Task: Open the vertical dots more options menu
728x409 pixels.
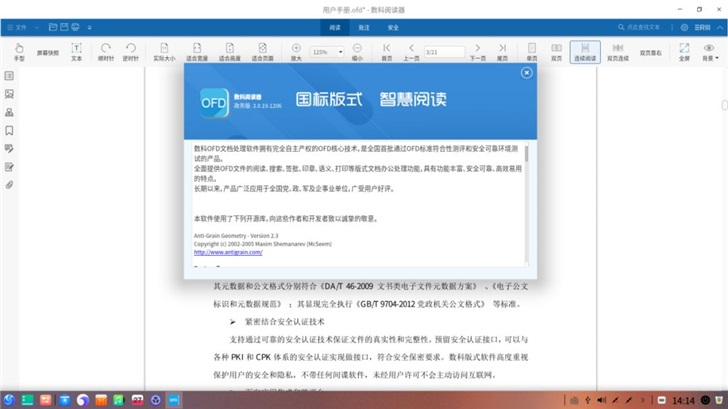Action: click(672, 27)
